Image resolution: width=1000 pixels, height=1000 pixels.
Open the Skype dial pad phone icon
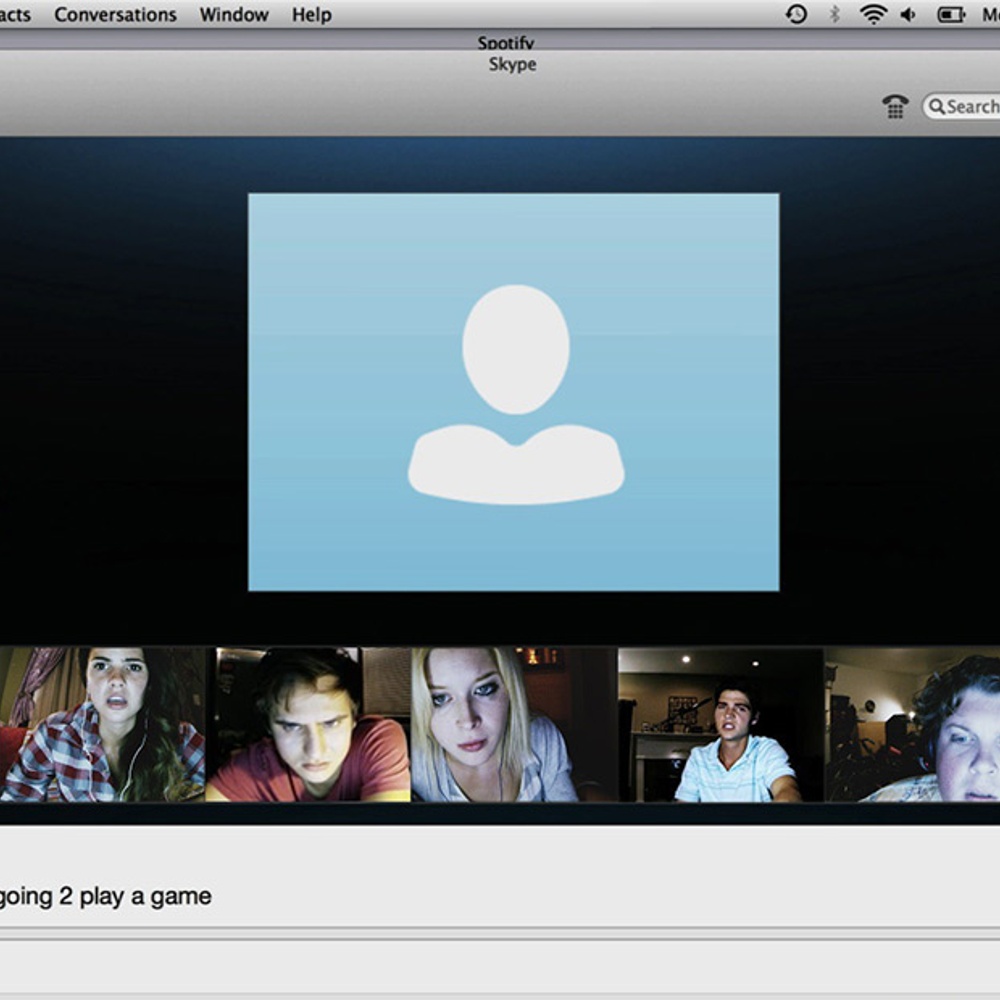(895, 106)
